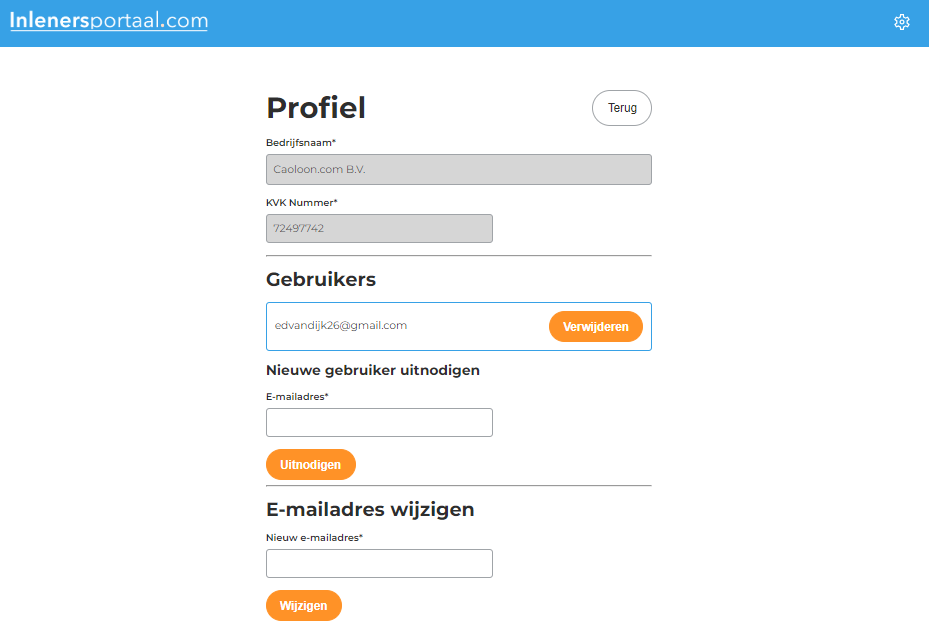Click the E-mailadres field label
The image size is (929, 642).
(x=295, y=396)
